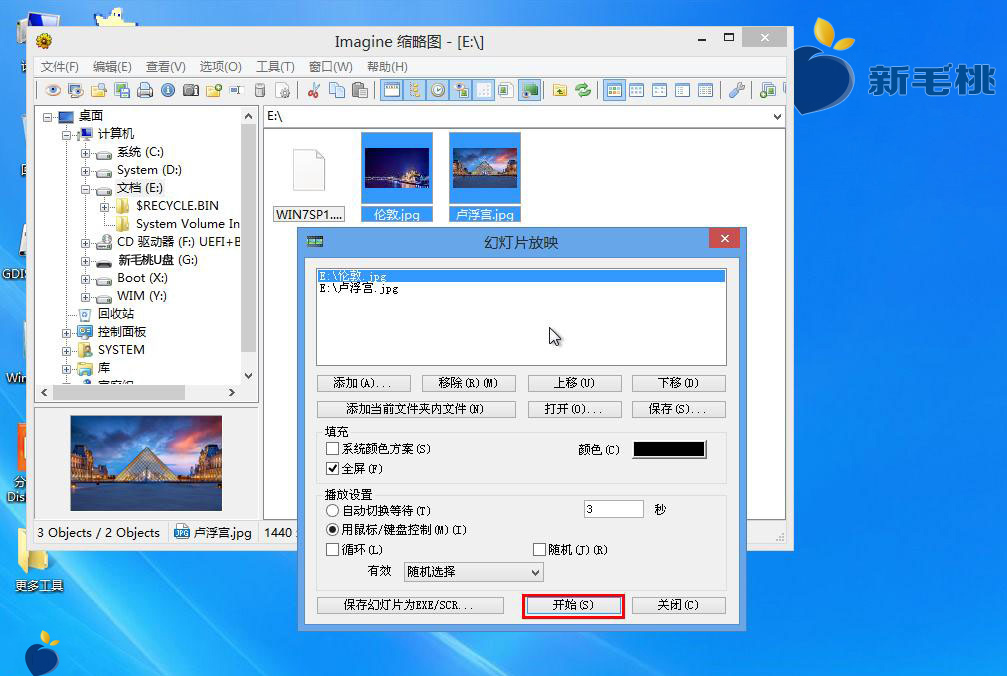
Task: Click the 添加(A)... button
Action: point(363,383)
